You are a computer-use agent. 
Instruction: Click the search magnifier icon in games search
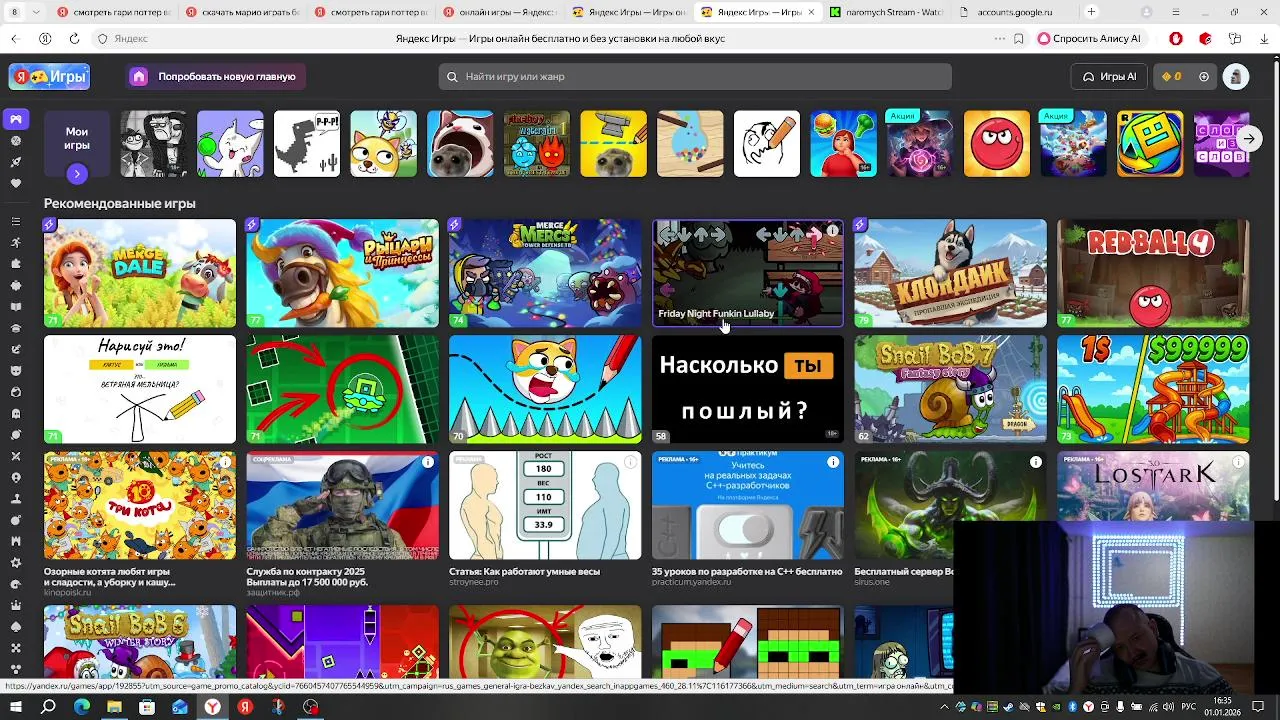coord(452,76)
